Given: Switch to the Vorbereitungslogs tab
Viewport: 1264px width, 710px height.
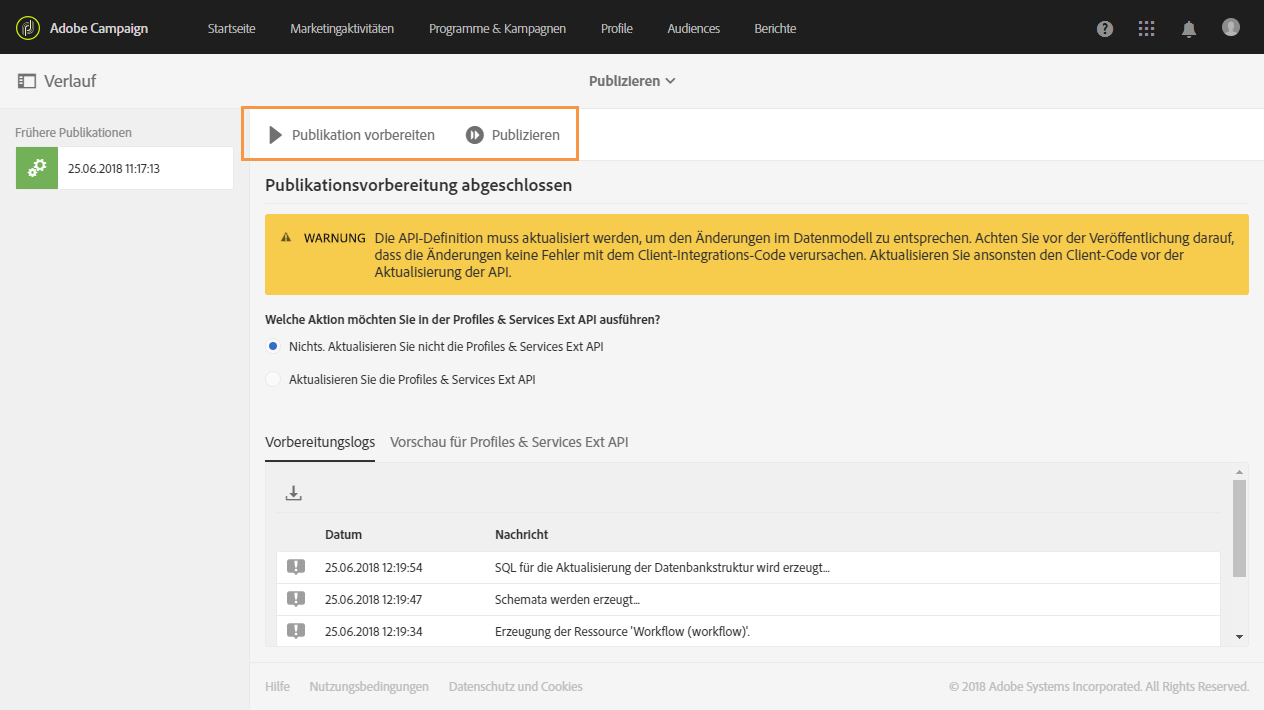Looking at the screenshot, I should pyautogui.click(x=320, y=442).
